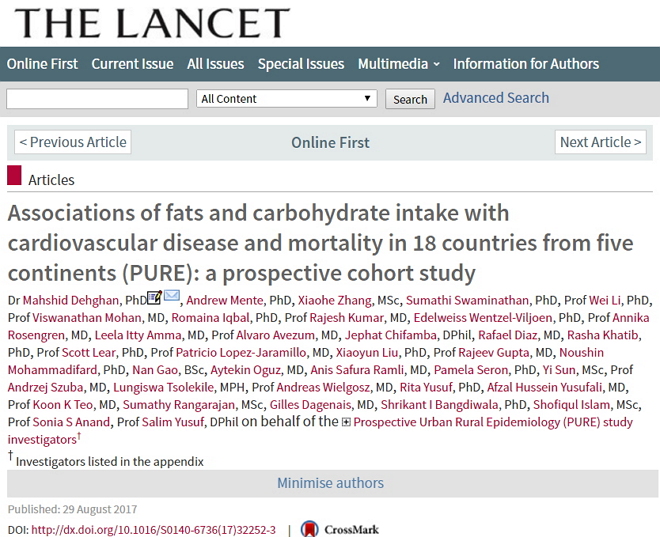The image size is (660, 537).
Task: Click the red Articles section marker
Action: 14,175
